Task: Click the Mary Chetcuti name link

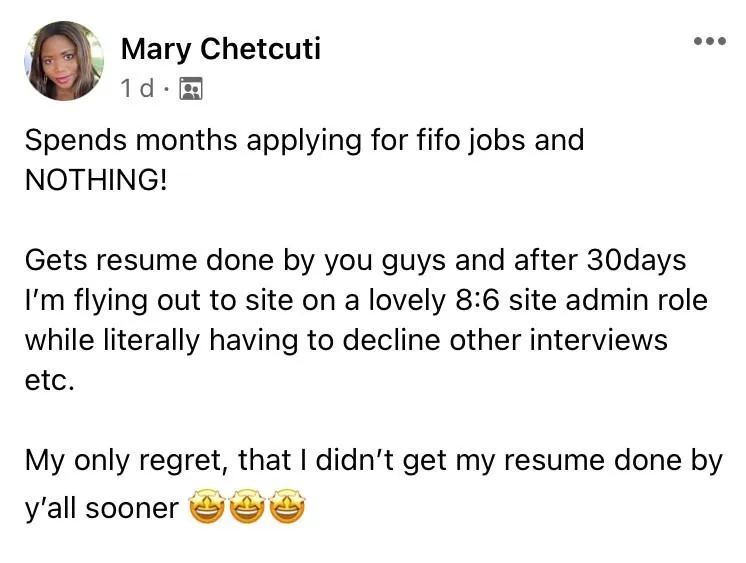Action: point(221,48)
